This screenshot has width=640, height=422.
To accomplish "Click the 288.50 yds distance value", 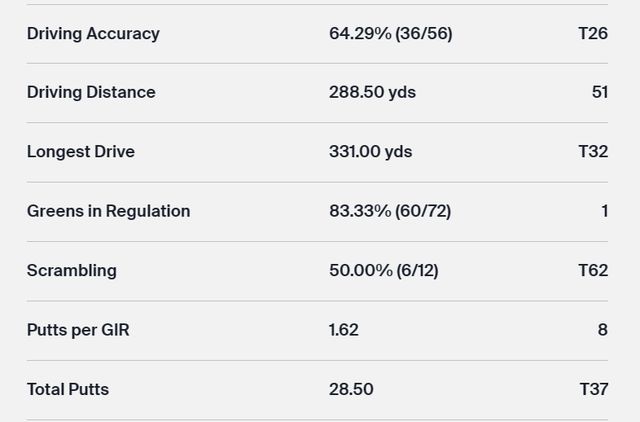I will [372, 92].
